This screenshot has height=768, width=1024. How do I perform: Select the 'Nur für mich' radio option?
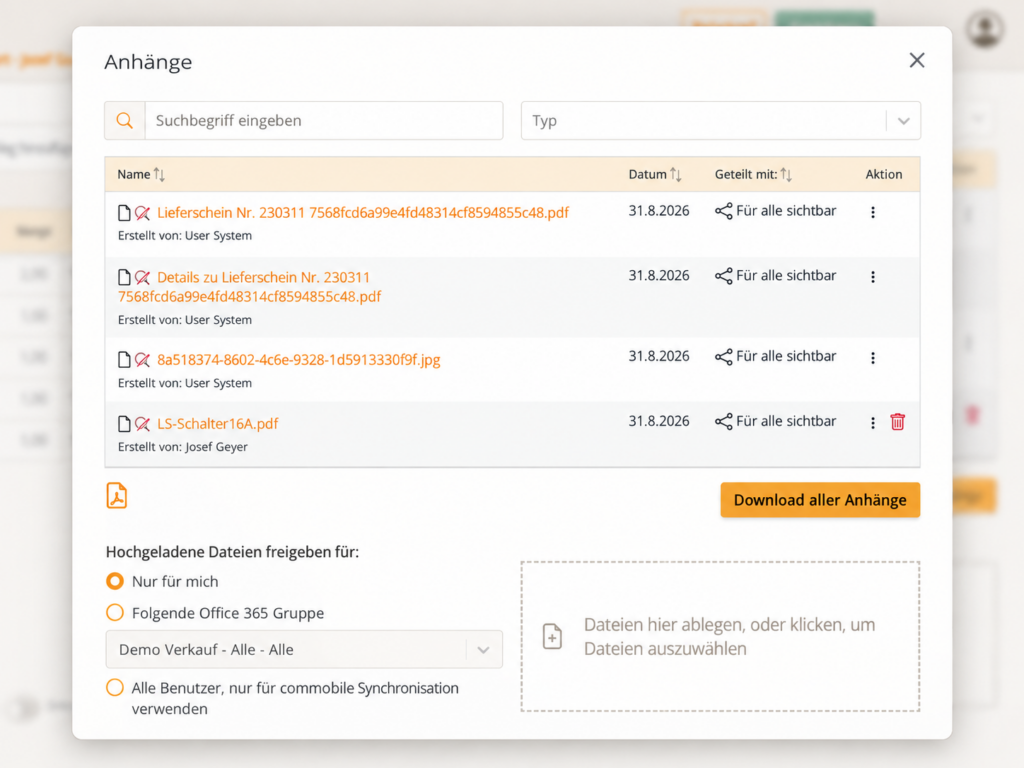pyautogui.click(x=115, y=581)
